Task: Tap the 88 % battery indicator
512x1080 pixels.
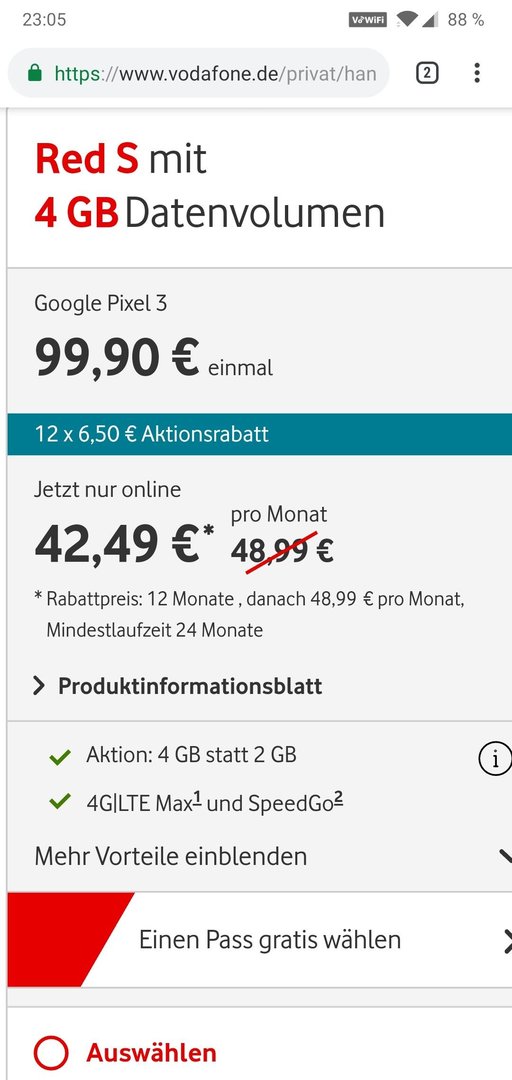Action: click(x=466, y=20)
